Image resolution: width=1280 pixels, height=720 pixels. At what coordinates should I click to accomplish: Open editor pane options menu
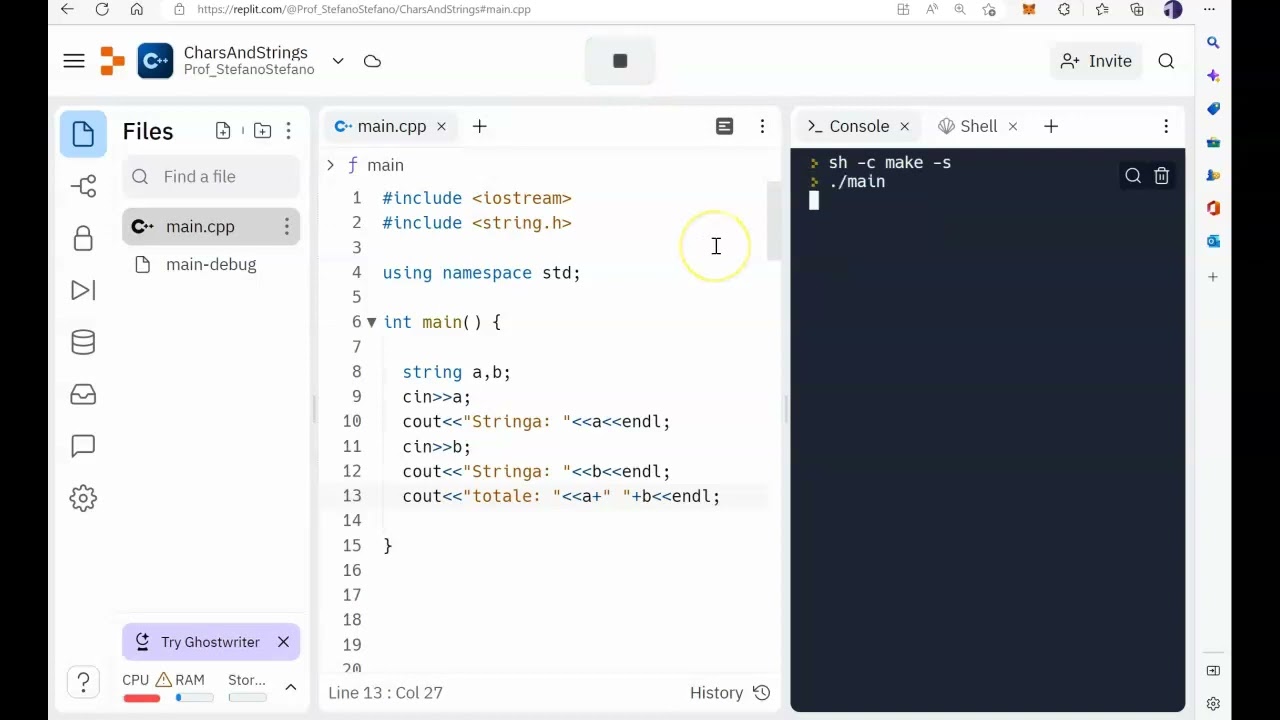pyautogui.click(x=762, y=127)
